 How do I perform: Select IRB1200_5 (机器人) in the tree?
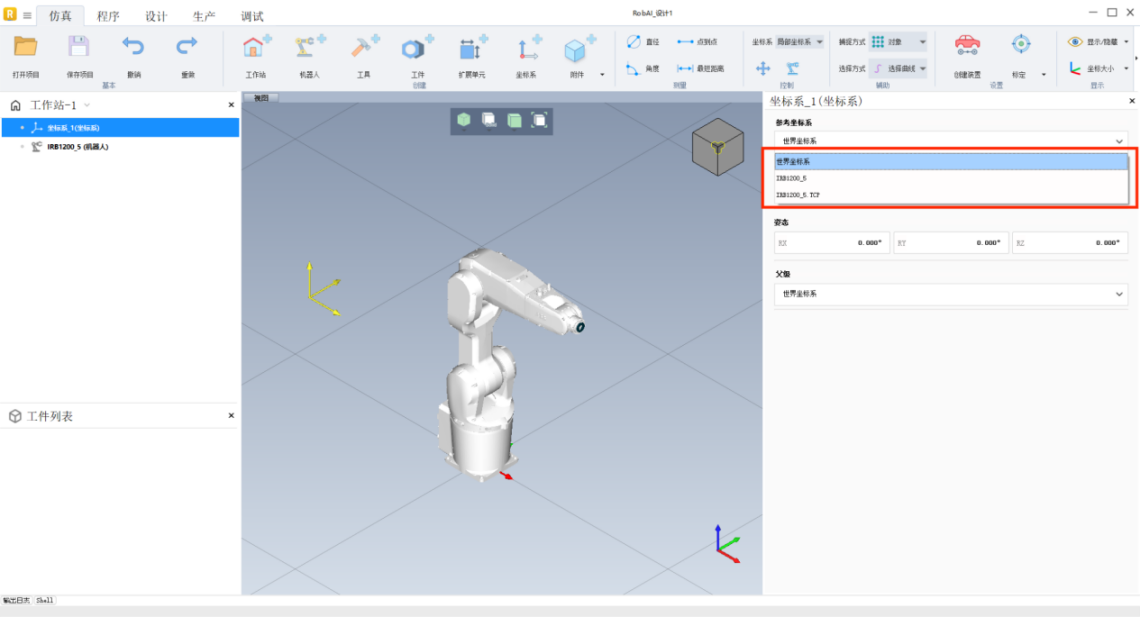point(77,147)
